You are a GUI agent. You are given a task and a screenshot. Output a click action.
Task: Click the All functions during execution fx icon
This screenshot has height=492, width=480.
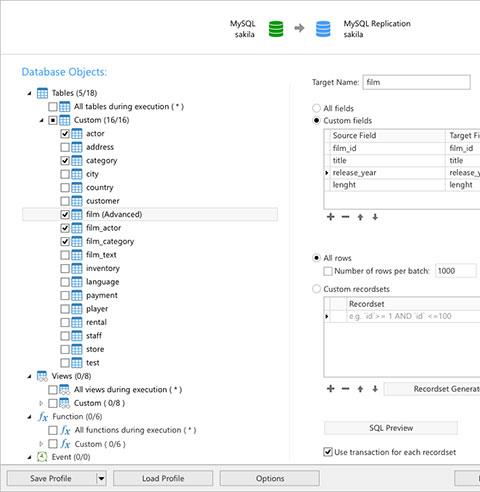click(65, 430)
